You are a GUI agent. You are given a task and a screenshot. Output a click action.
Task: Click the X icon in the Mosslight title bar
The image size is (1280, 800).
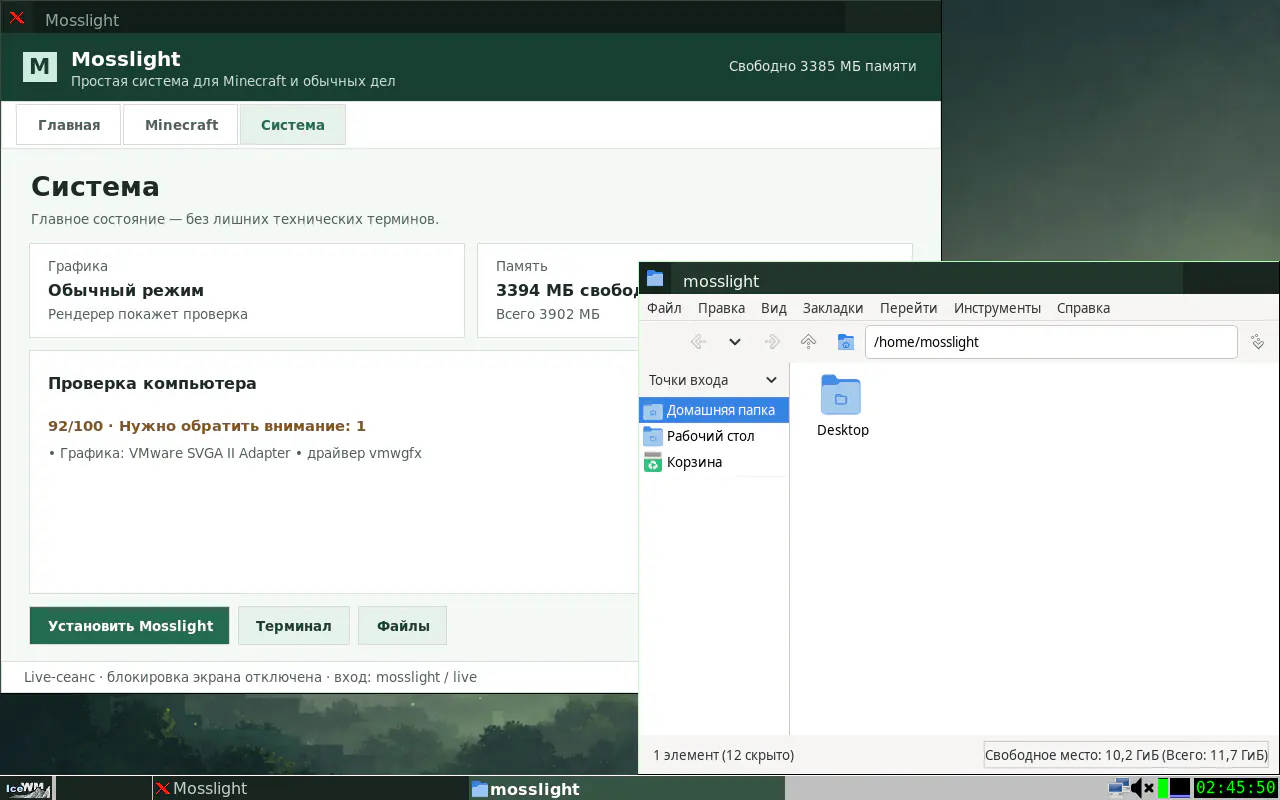pos(17,18)
